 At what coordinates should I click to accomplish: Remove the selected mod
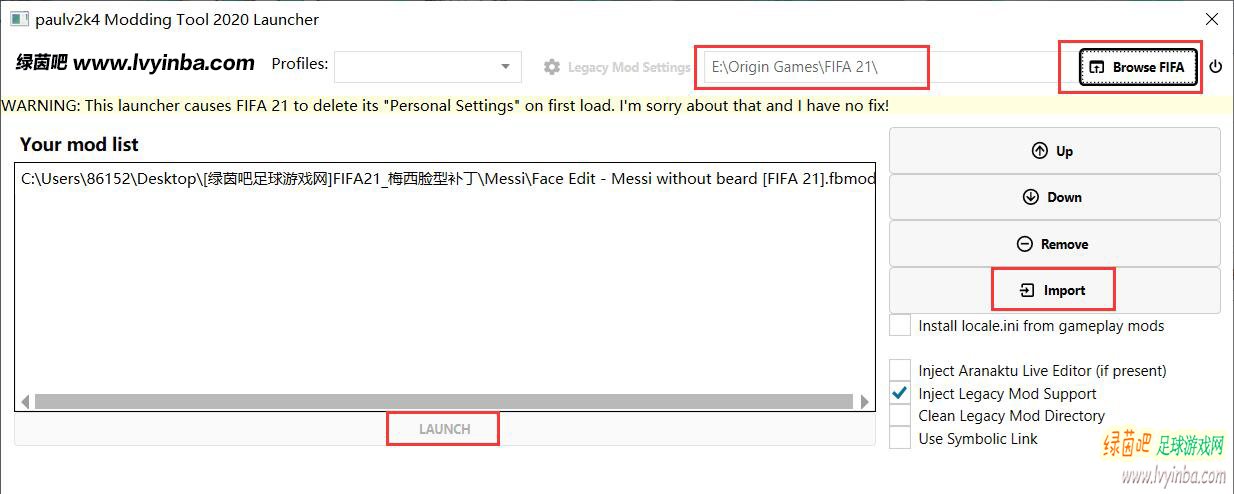pos(1054,244)
